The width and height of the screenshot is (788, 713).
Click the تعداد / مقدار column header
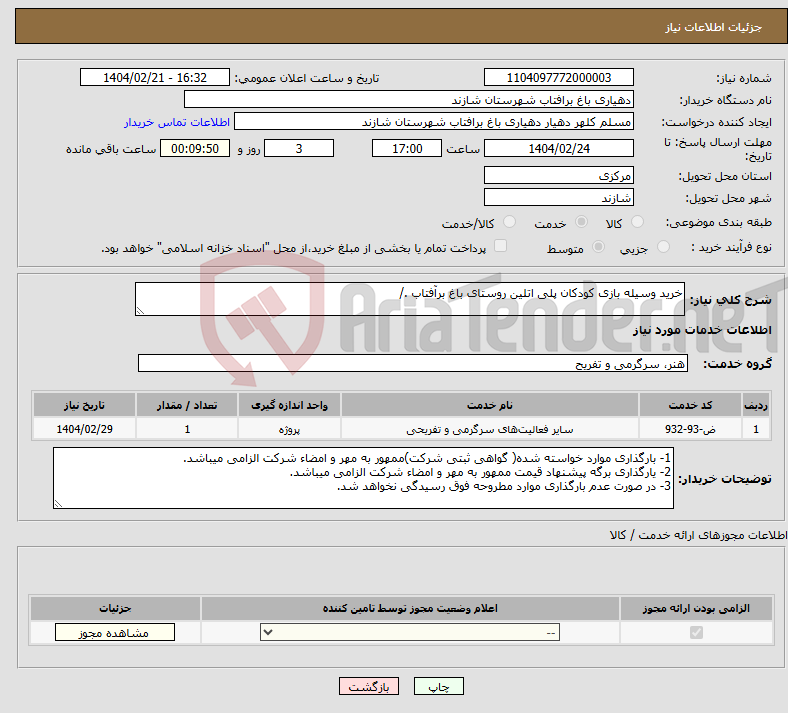click(187, 405)
